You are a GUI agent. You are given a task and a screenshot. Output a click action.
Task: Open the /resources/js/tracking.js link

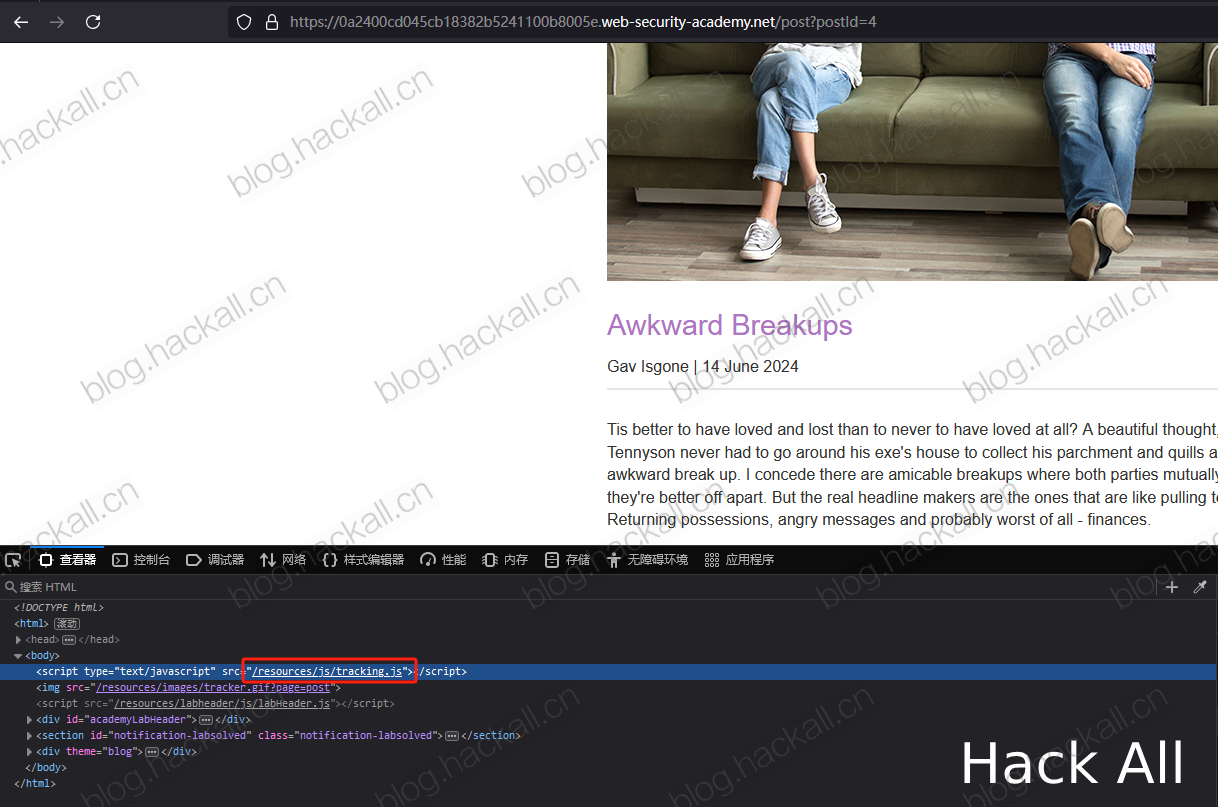(327, 671)
